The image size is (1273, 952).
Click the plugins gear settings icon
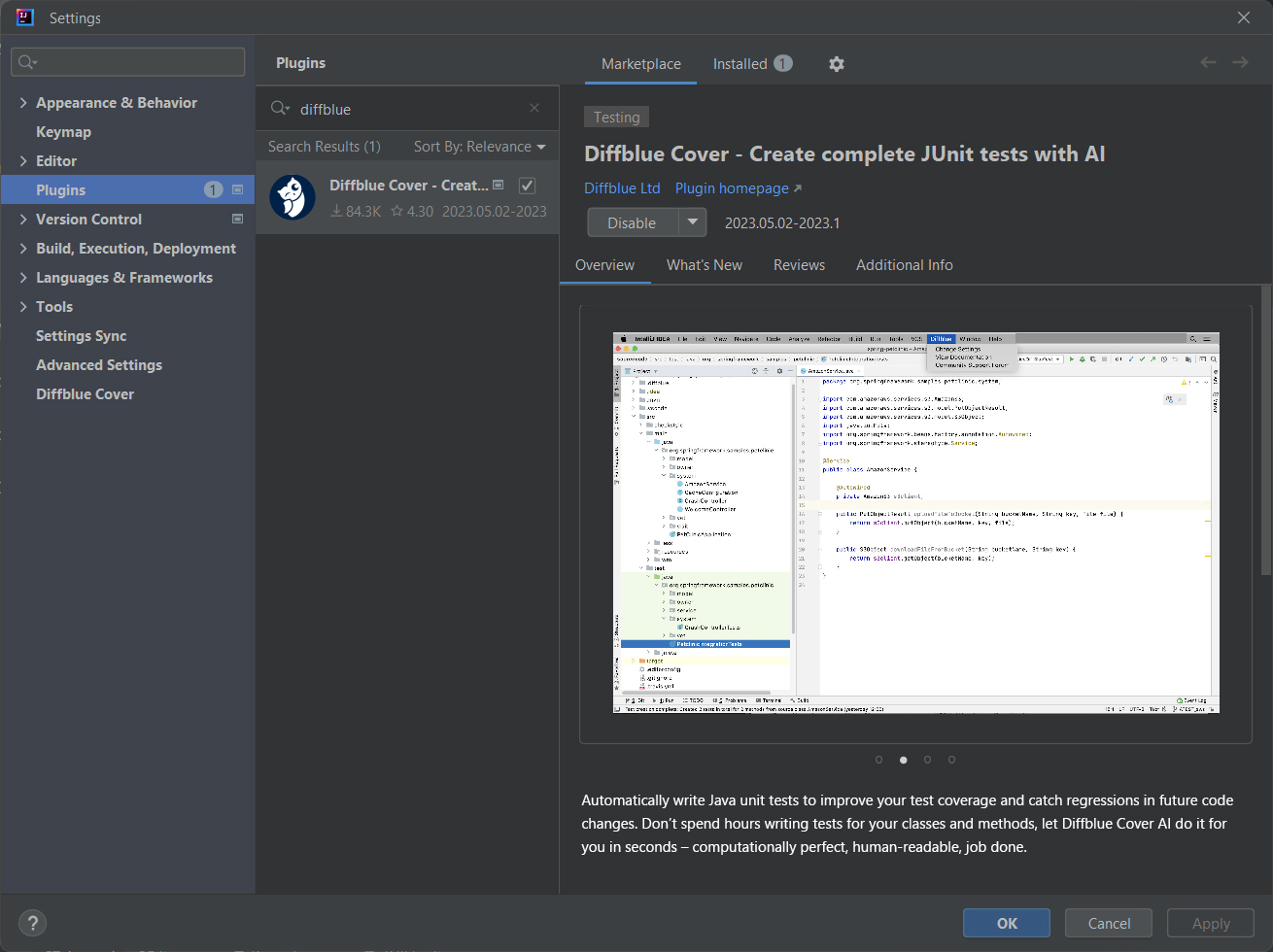click(x=836, y=64)
